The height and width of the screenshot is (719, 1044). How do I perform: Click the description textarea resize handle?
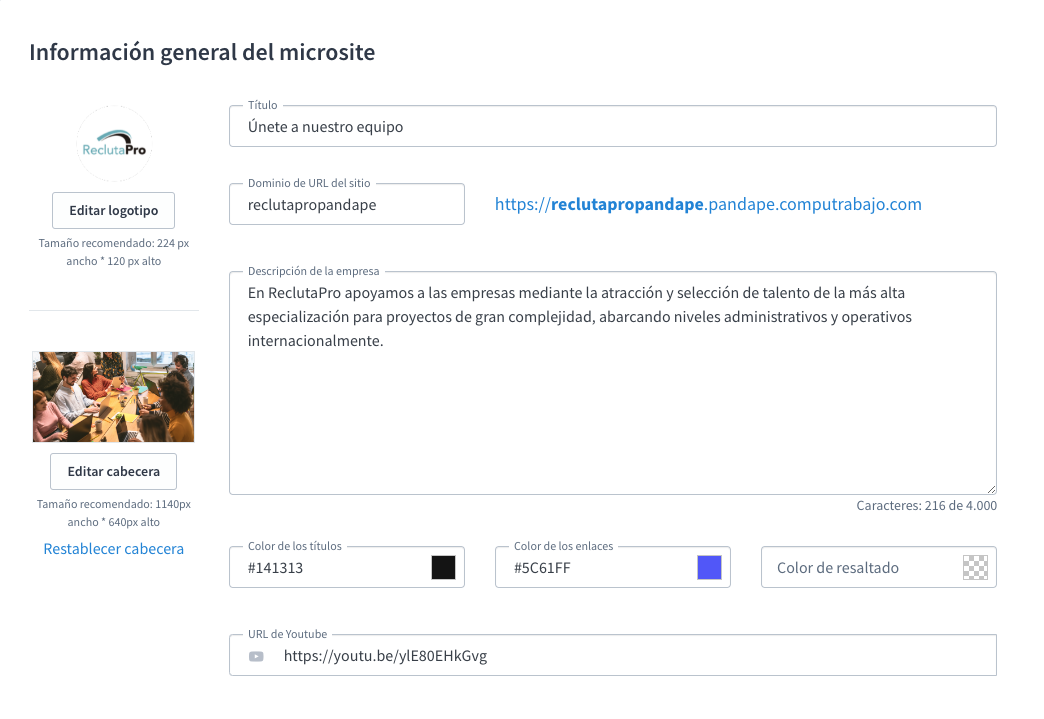[991, 488]
